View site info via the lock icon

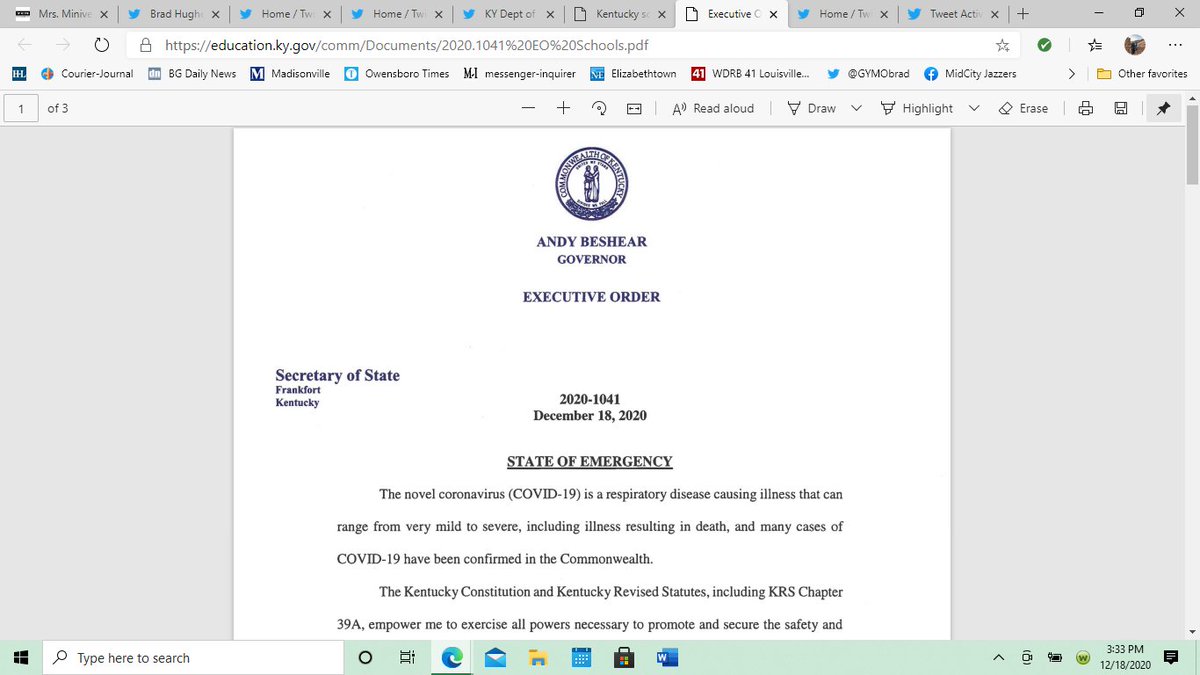pos(146,45)
